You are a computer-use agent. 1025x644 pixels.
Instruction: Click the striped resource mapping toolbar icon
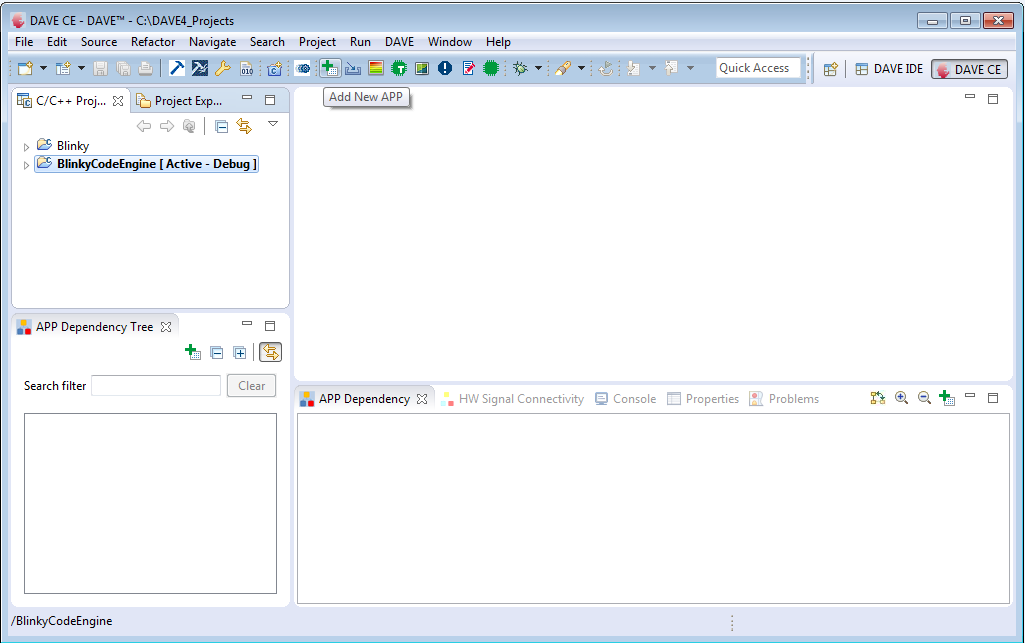376,68
